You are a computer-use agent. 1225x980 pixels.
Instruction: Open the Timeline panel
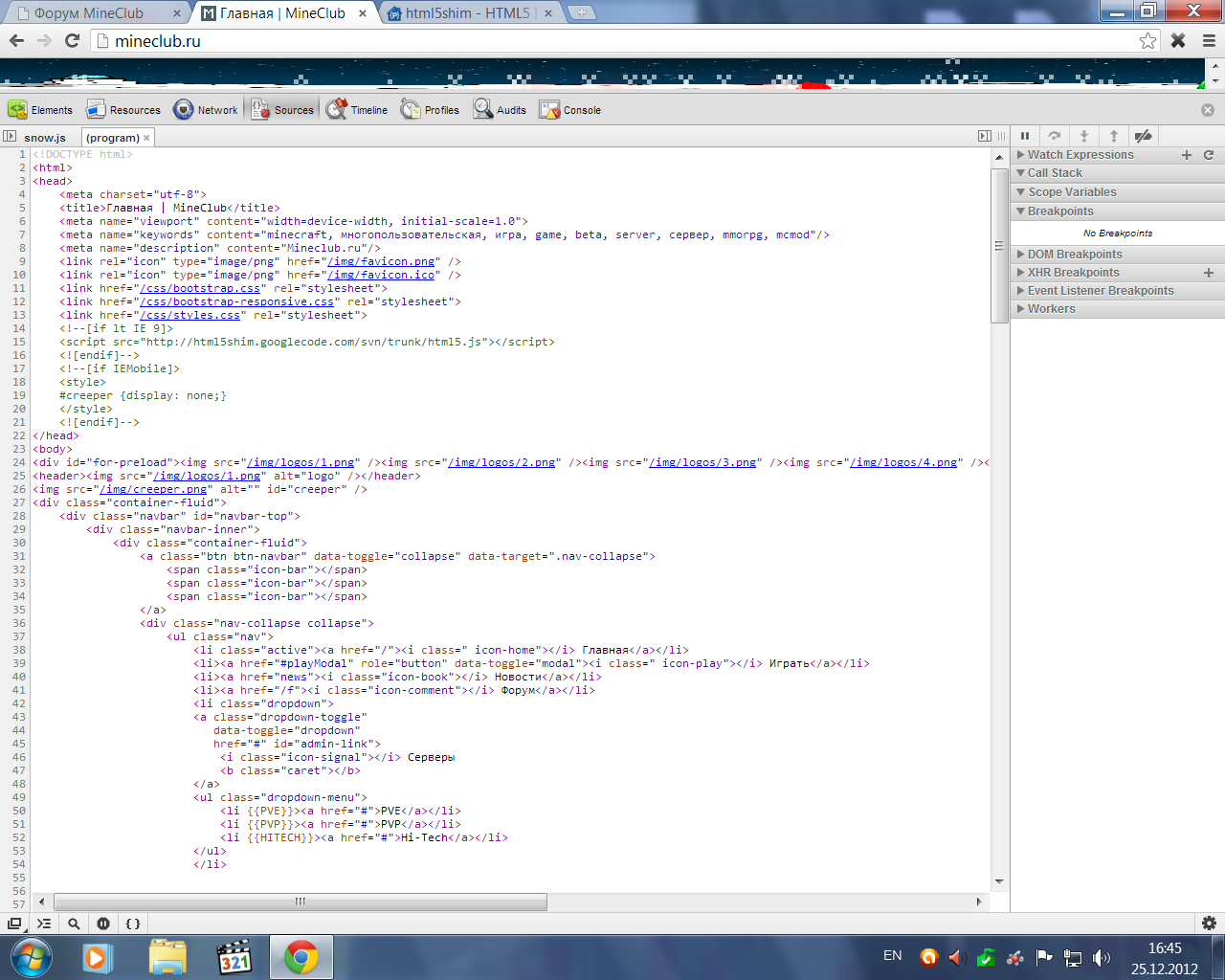pyautogui.click(x=356, y=110)
